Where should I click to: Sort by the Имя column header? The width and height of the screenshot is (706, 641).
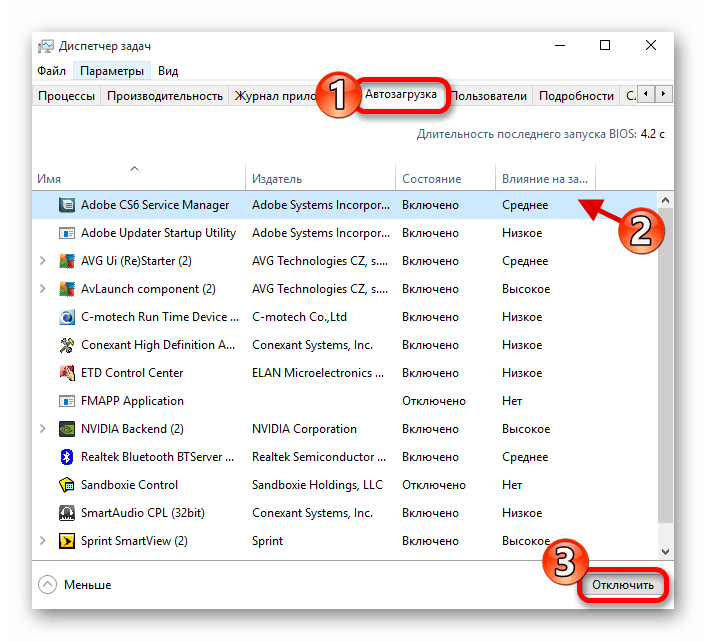(x=139, y=177)
